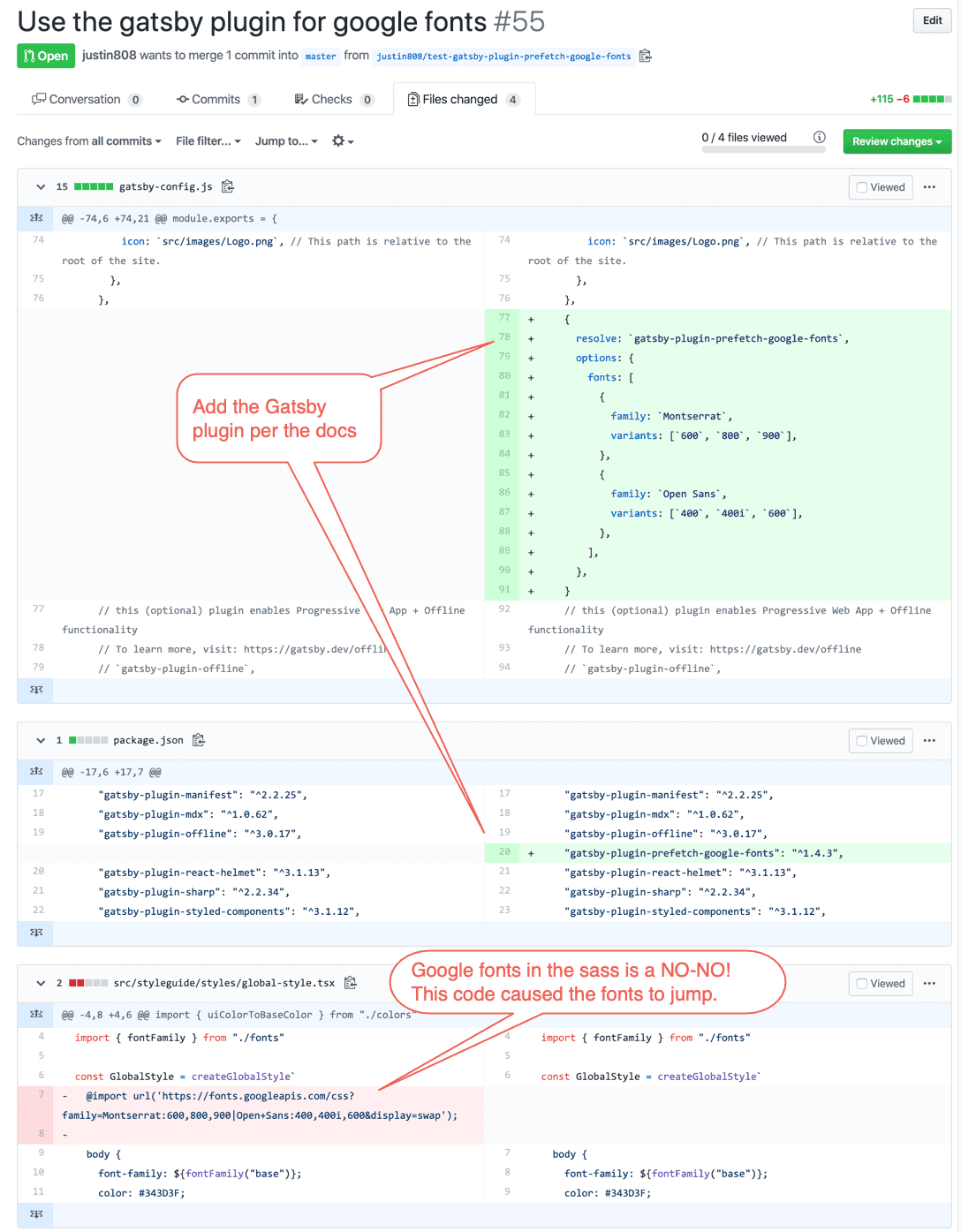961x1232 pixels.
Task: Open the Jump to dropdown
Action: click(x=286, y=141)
